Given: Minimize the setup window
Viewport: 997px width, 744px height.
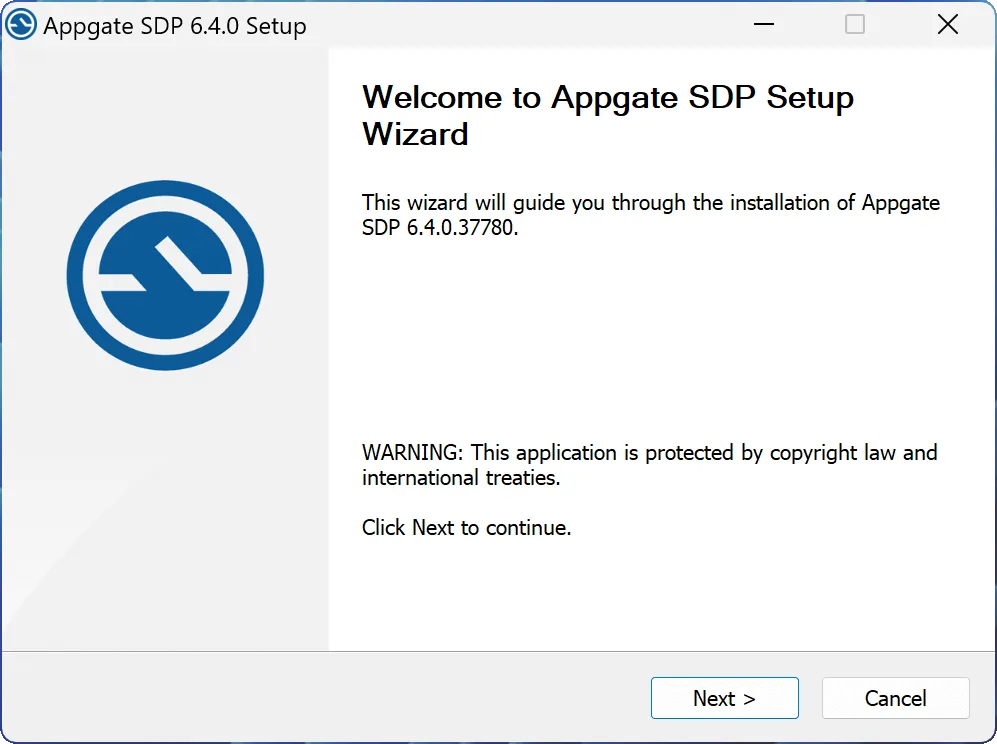Looking at the screenshot, I should pyautogui.click(x=764, y=25).
